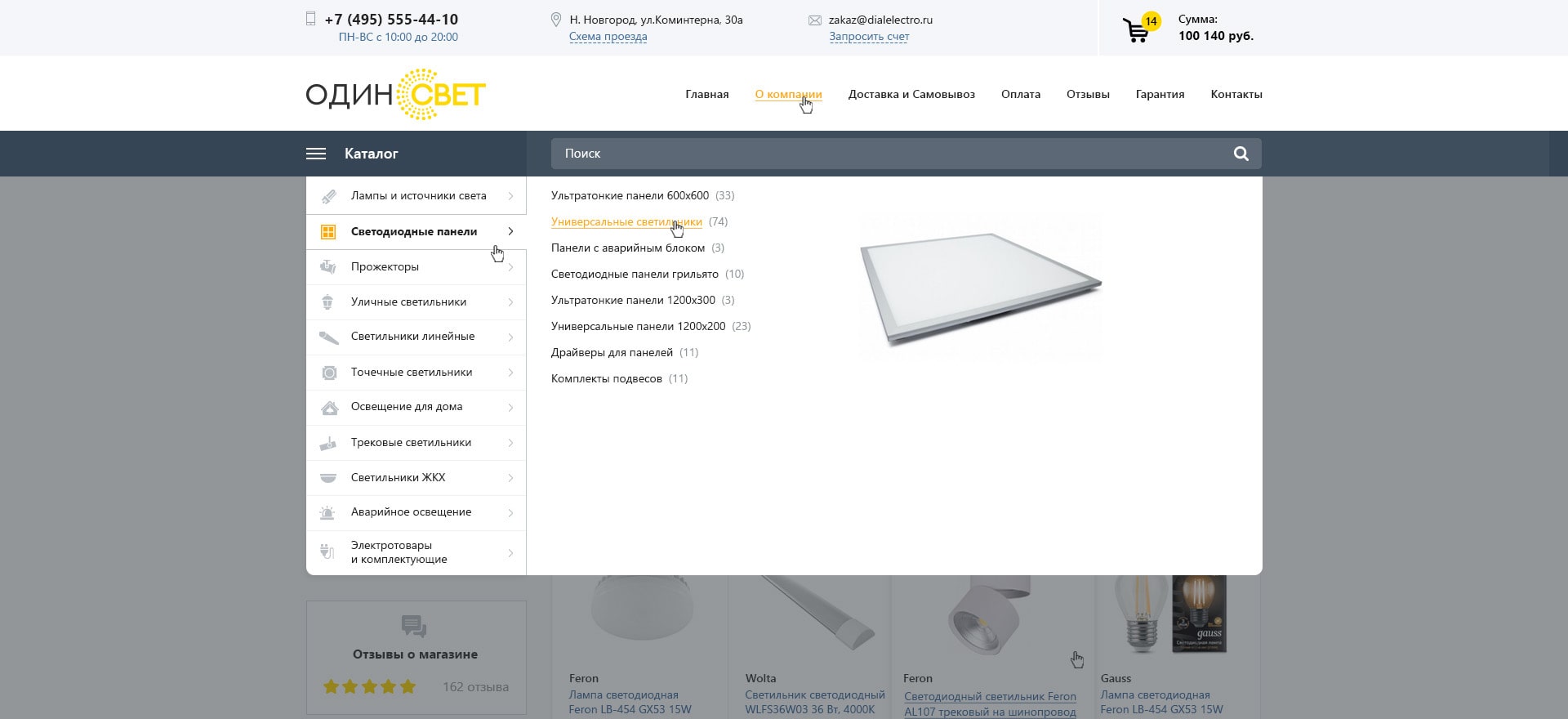Screen dimensions: 1568x719
Task: Open the Gauss Feron LB-454 lamp link
Action: click(x=1161, y=702)
